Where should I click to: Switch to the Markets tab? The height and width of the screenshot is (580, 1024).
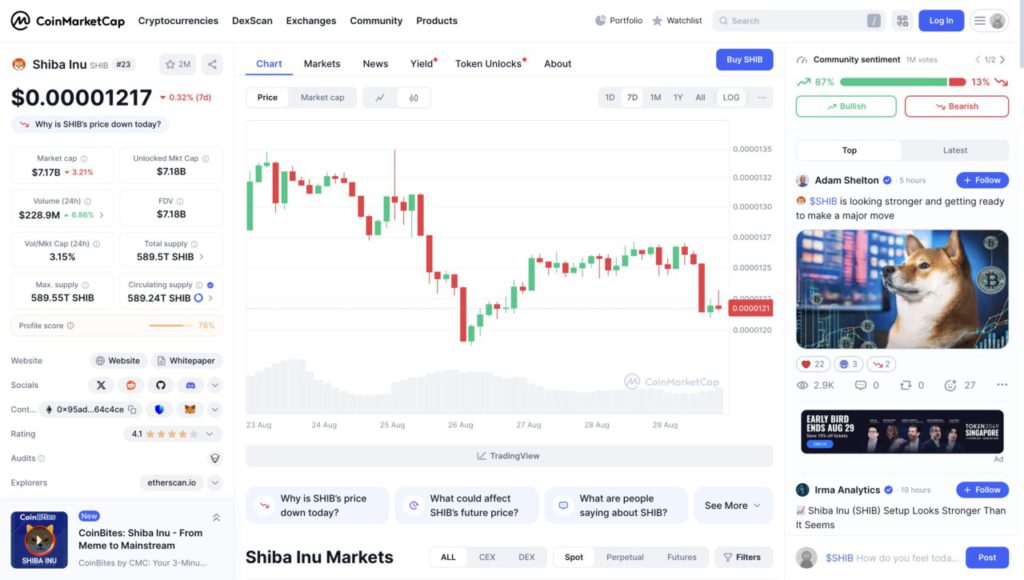point(322,64)
